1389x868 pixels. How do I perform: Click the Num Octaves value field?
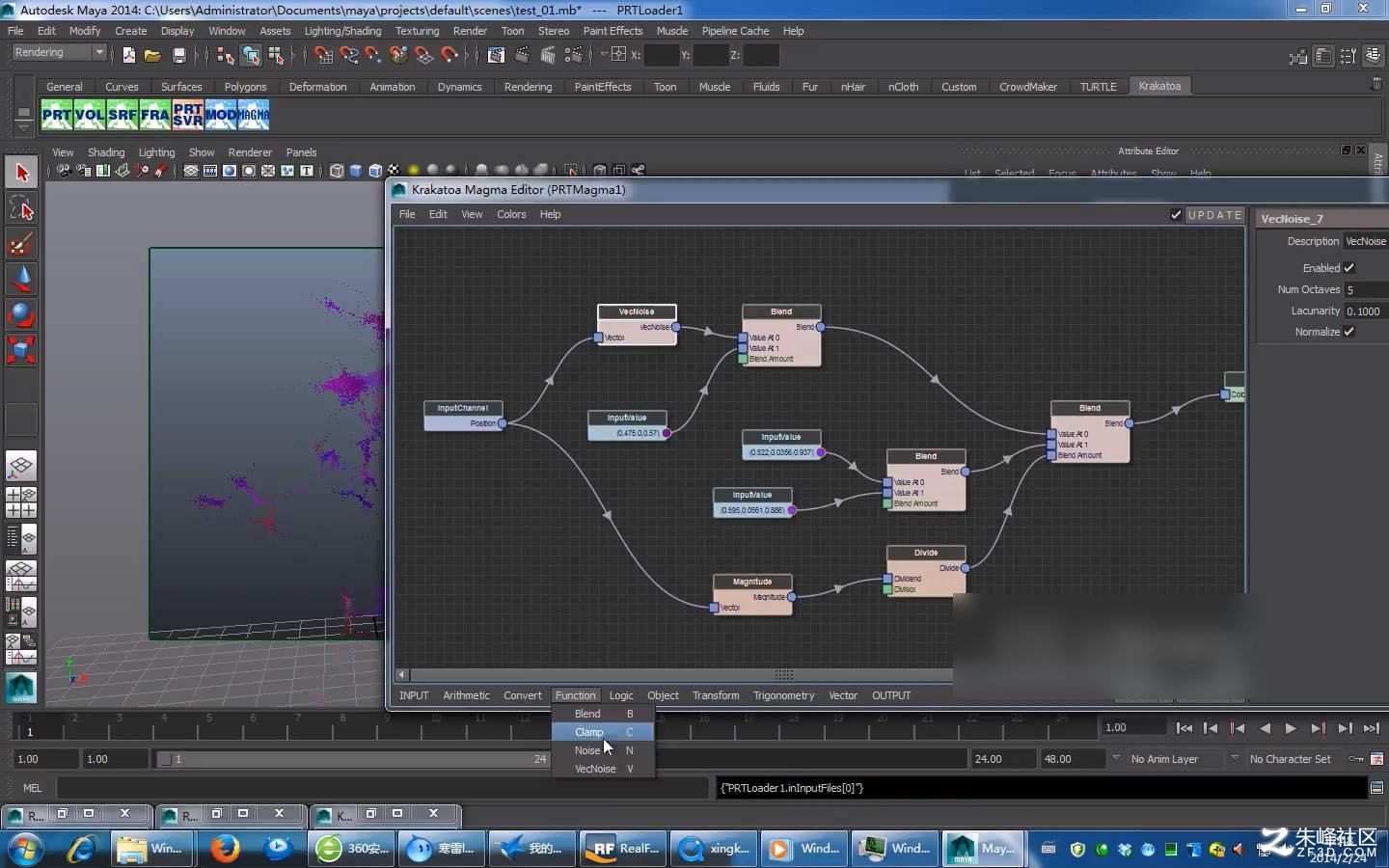point(1366,289)
